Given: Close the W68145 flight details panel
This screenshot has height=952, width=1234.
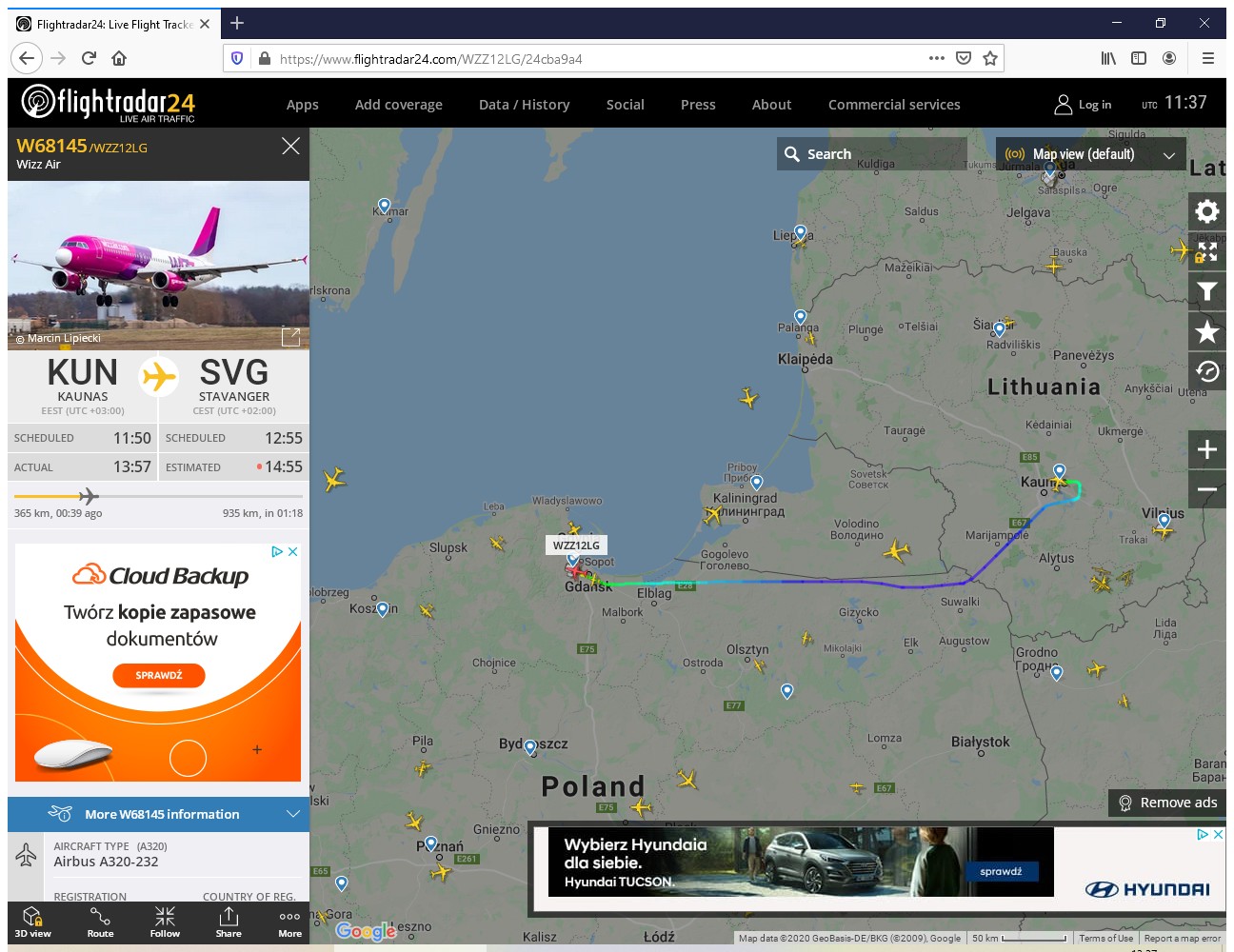Looking at the screenshot, I should [290, 146].
